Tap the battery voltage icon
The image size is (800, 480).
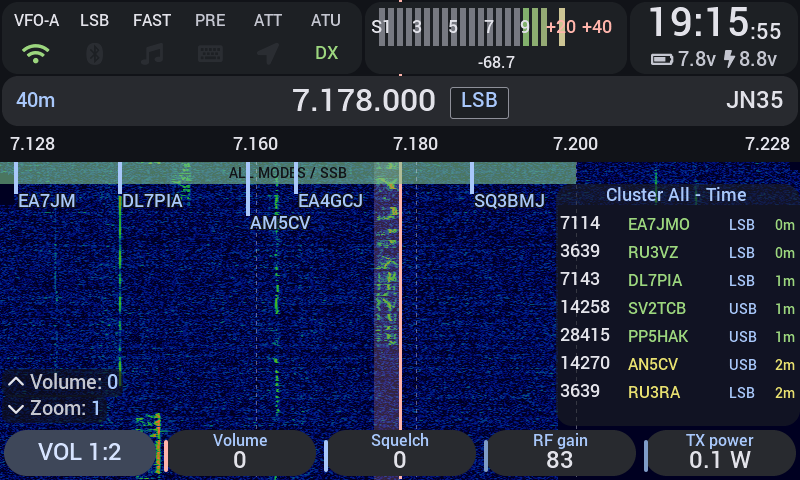(x=662, y=60)
